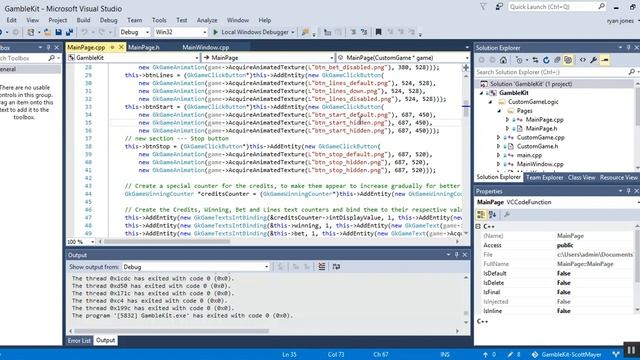Toggle Word Wrap in Output toolbar

[336, 267]
